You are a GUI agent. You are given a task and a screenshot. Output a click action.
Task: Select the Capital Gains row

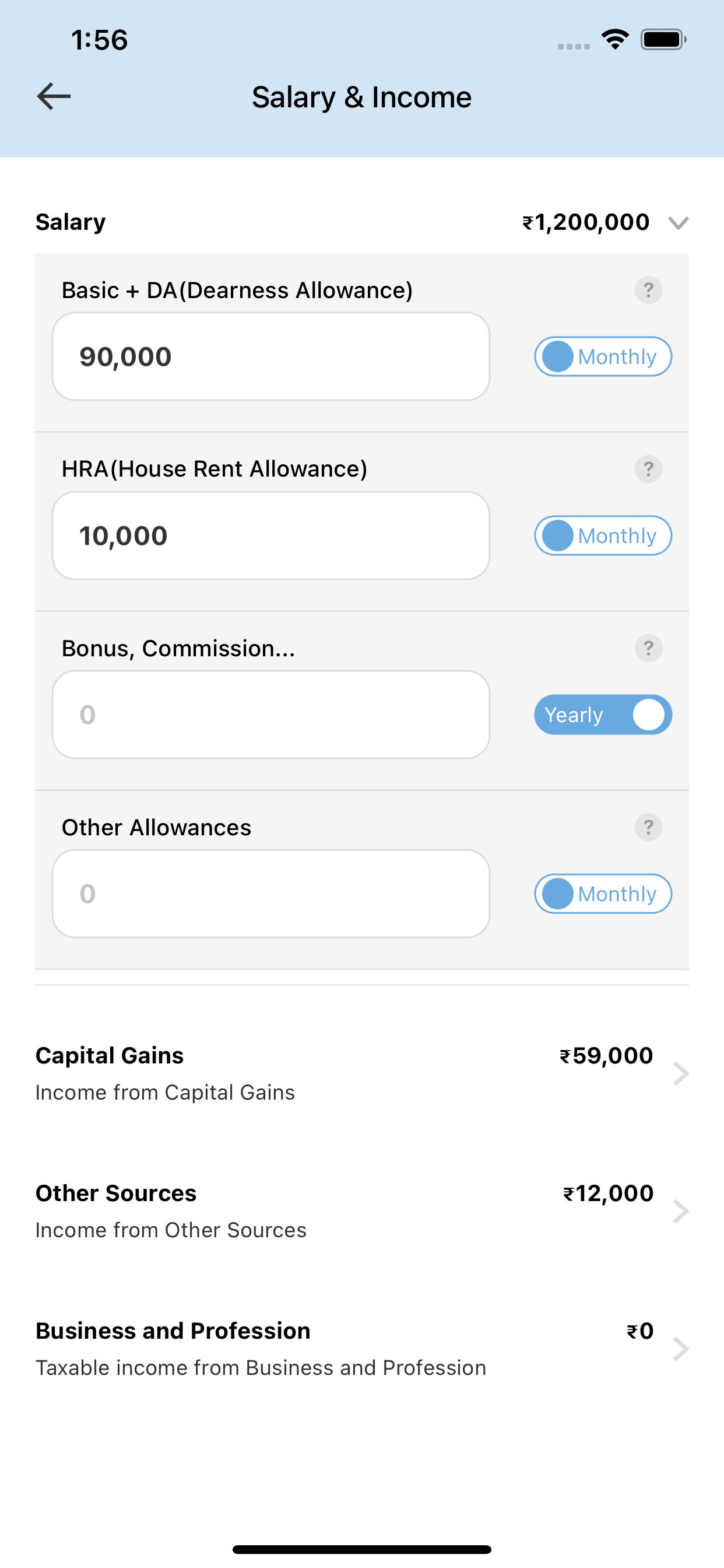362,1074
